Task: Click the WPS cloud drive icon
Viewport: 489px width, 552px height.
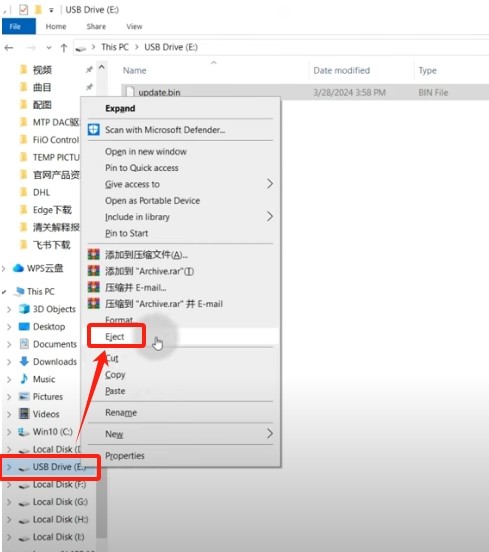Action: 18,268
